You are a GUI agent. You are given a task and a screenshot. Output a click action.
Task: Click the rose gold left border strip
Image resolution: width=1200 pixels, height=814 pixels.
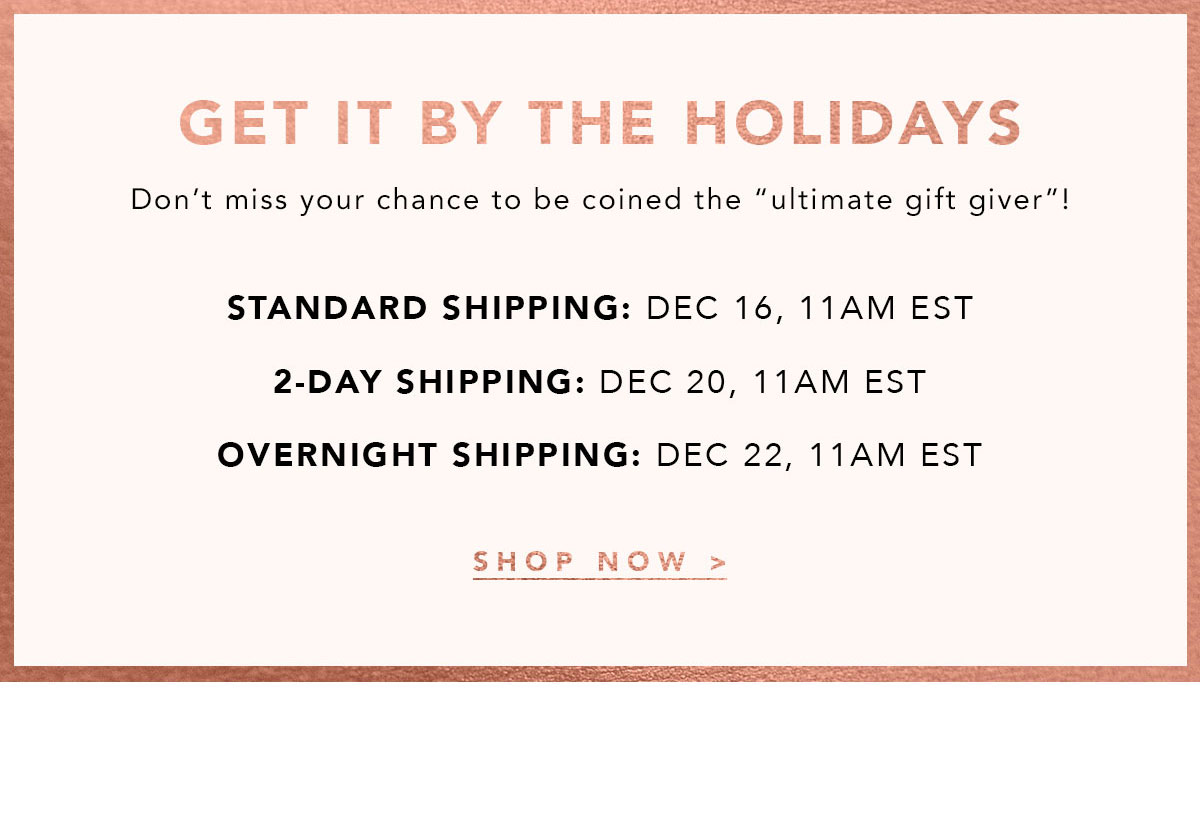coord(7,340)
